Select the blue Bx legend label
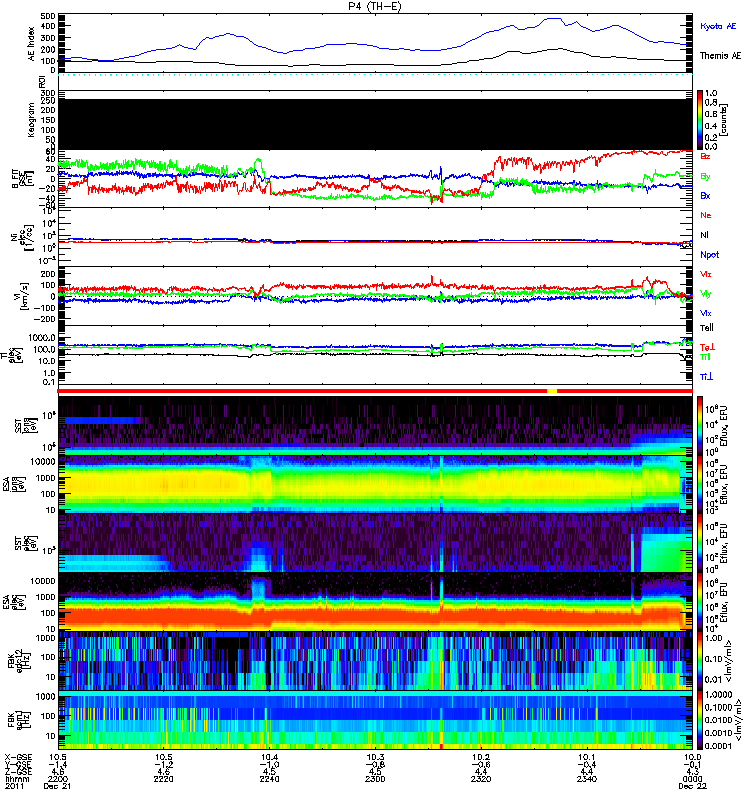Image resolution: width=750 pixels, height=800 pixels. click(x=705, y=196)
